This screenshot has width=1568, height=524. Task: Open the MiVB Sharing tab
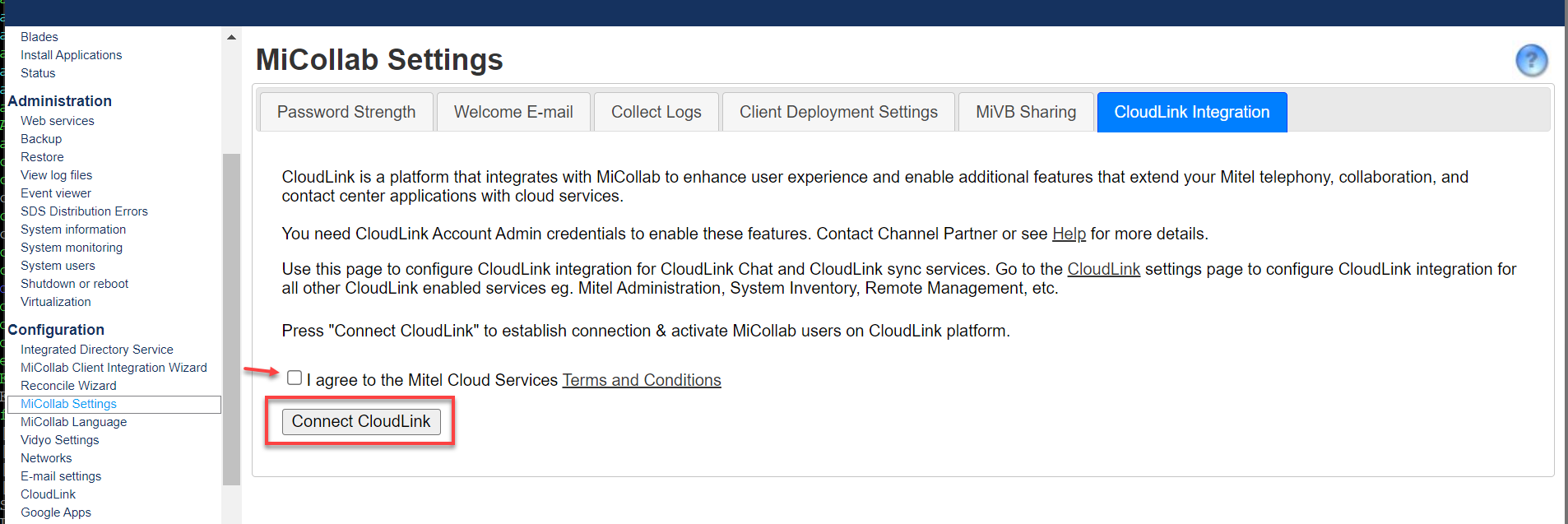(1025, 112)
